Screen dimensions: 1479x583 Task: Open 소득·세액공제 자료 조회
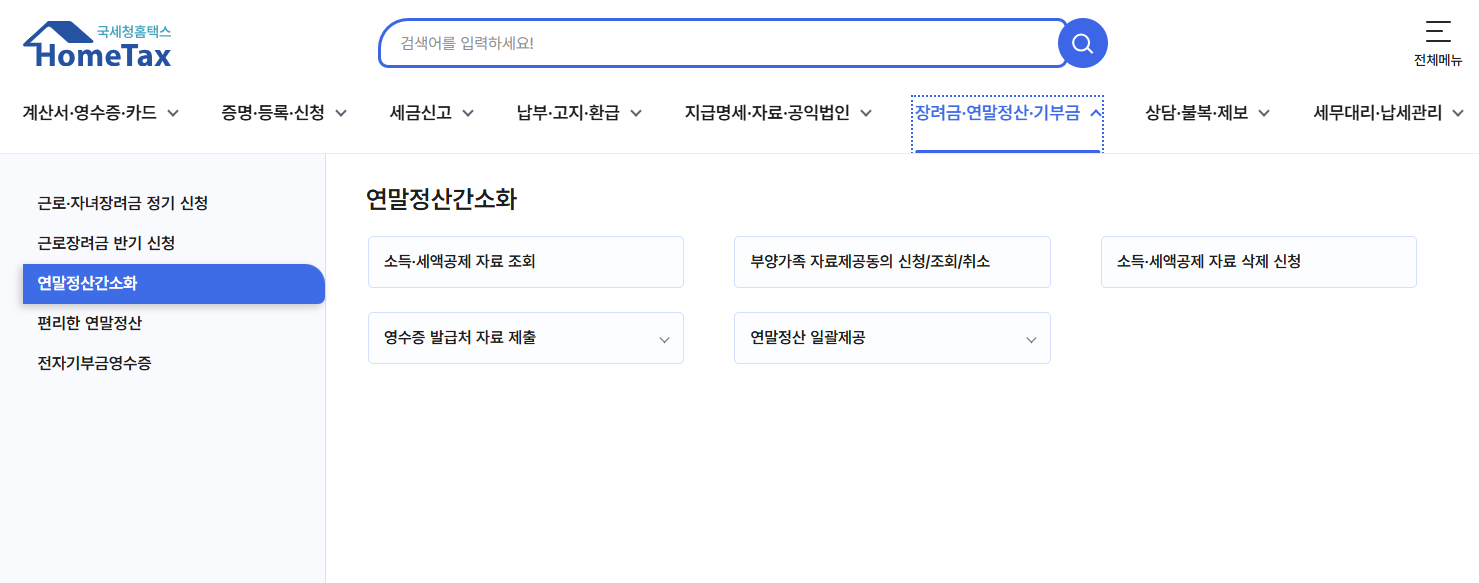click(525, 261)
